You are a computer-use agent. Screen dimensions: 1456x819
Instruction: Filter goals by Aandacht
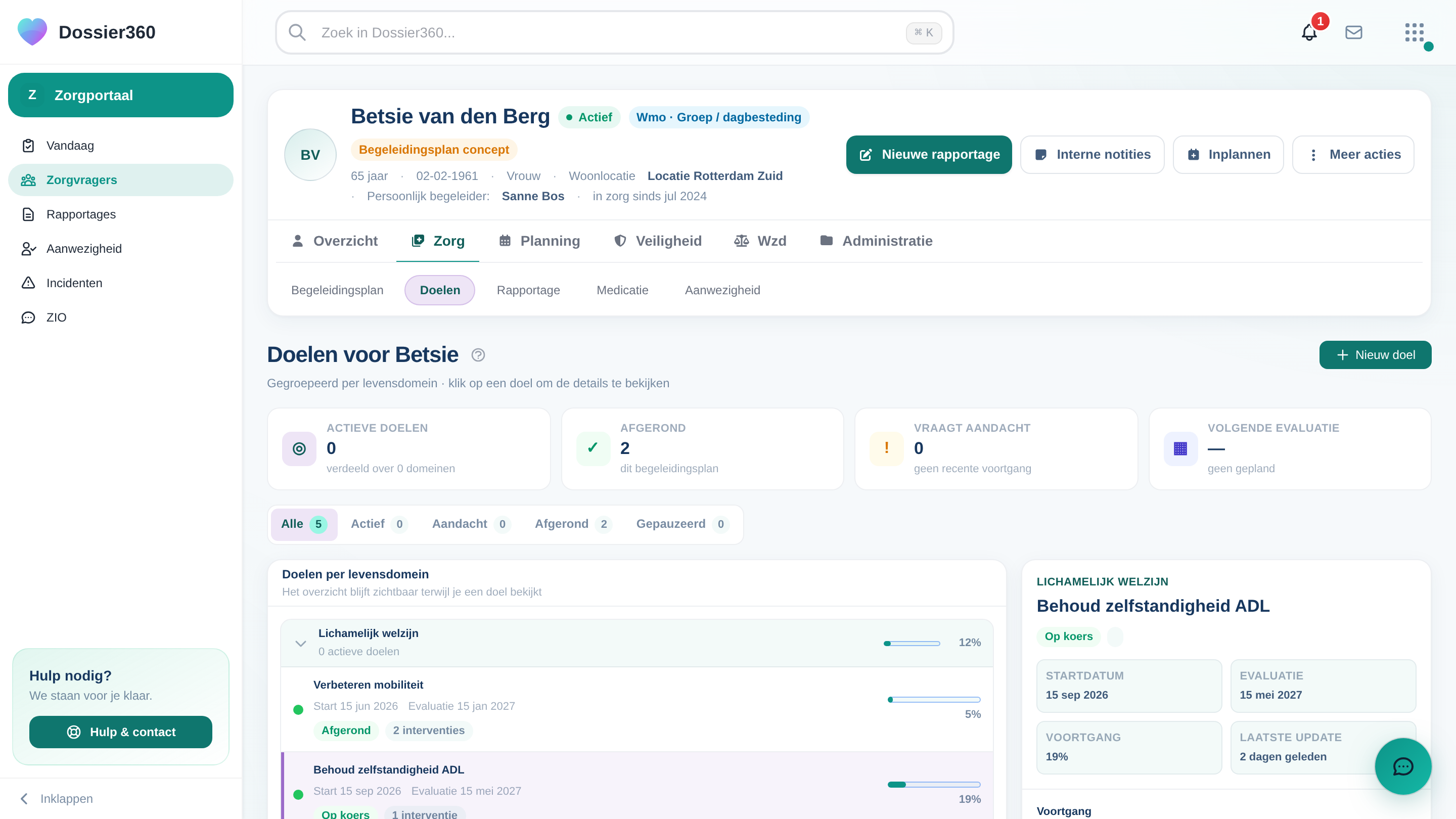point(470,524)
